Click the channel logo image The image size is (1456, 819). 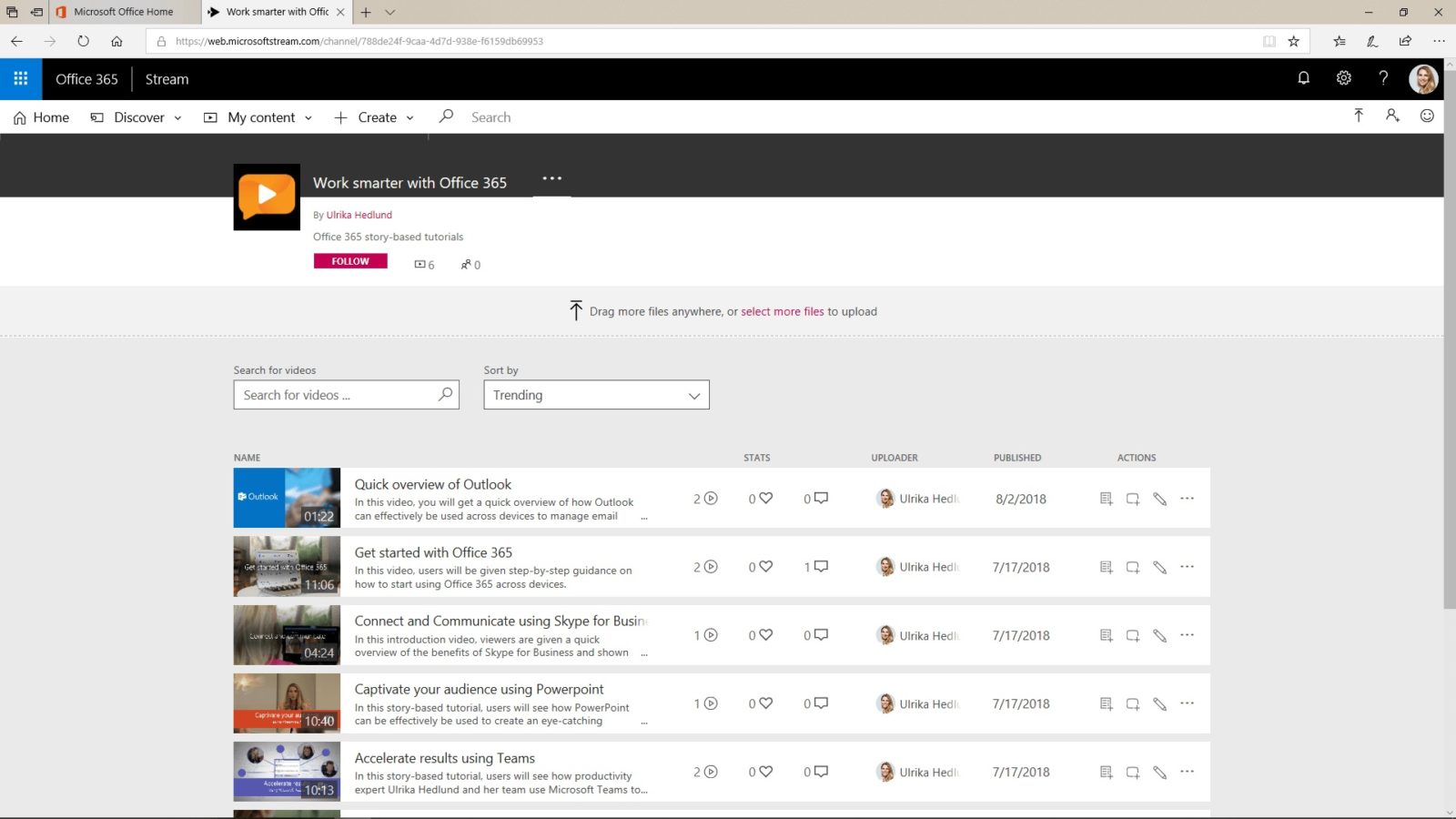[267, 197]
